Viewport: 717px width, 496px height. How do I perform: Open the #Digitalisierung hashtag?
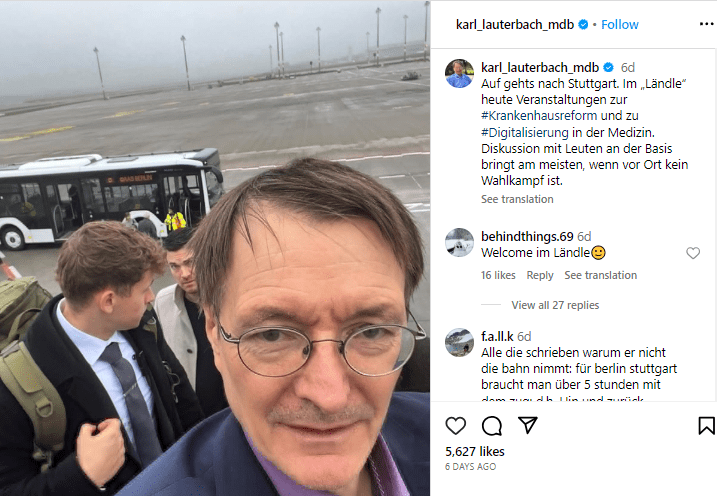[x=524, y=133]
